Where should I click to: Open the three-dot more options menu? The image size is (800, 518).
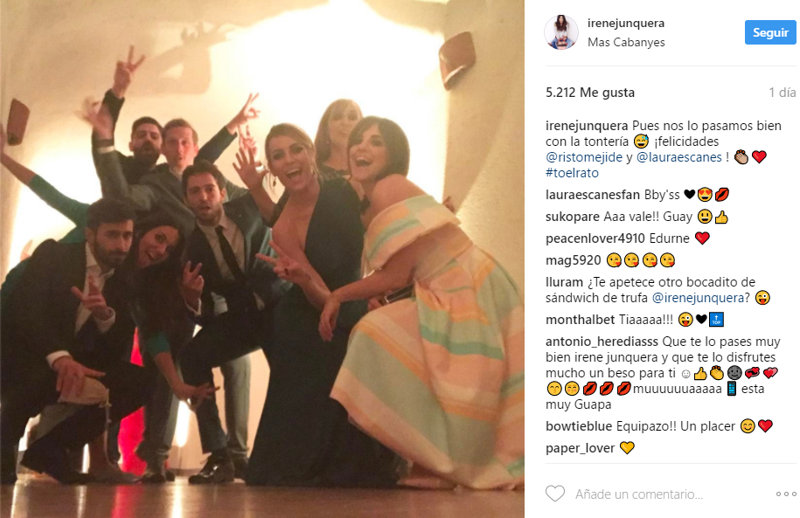[x=786, y=494]
